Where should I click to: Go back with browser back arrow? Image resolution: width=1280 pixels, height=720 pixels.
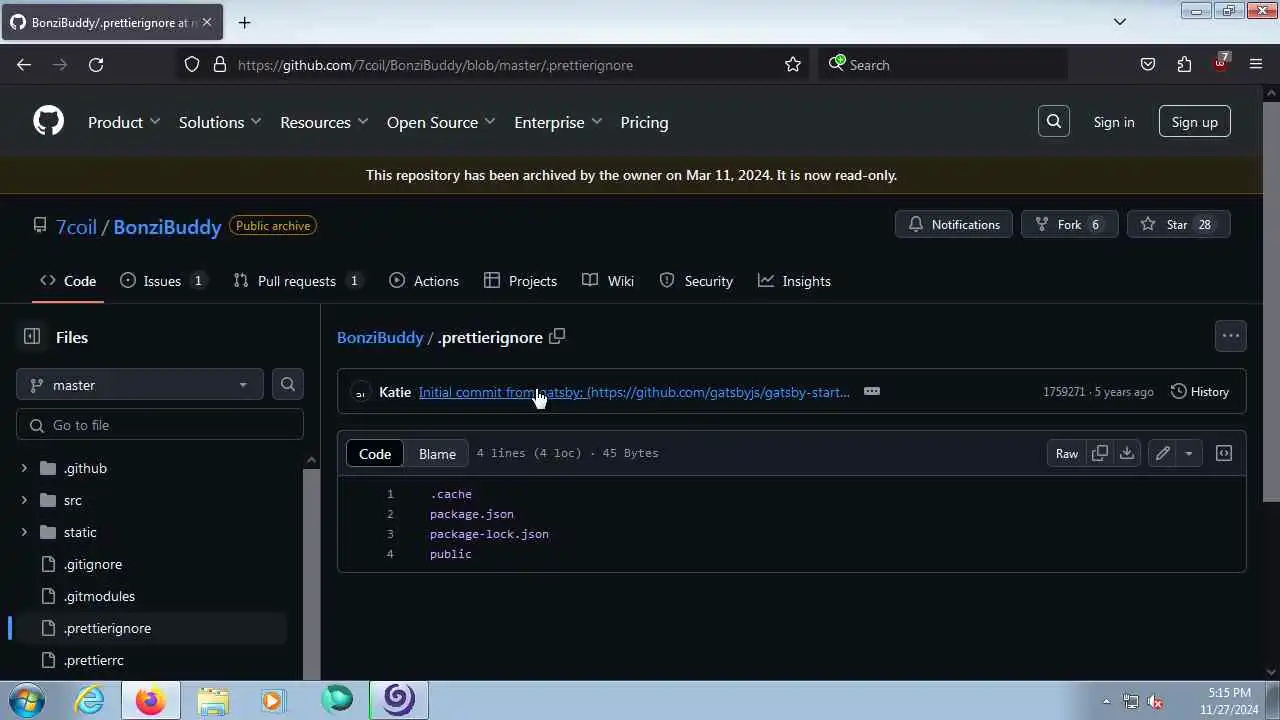[x=24, y=65]
